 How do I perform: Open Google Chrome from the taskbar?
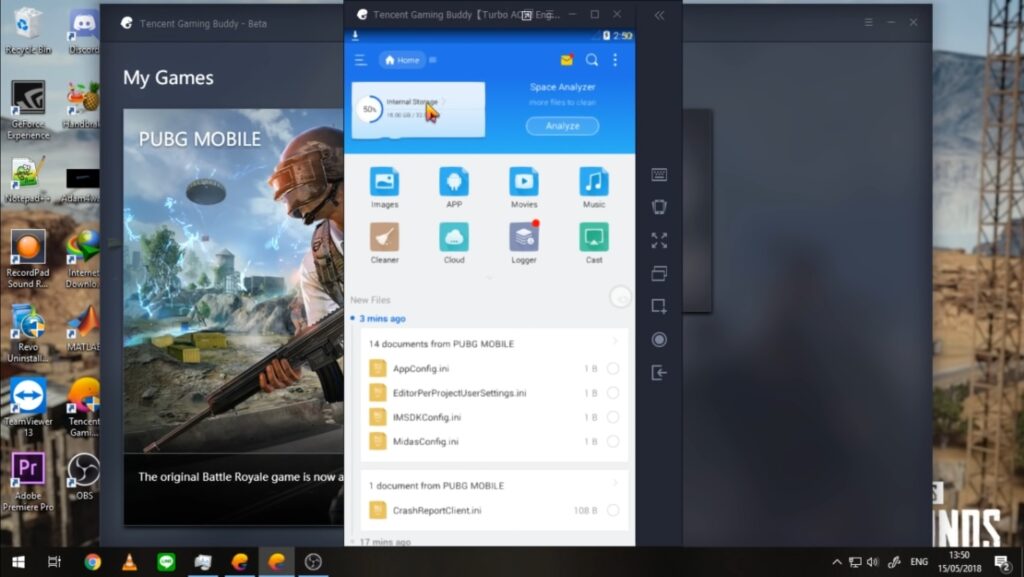point(93,562)
